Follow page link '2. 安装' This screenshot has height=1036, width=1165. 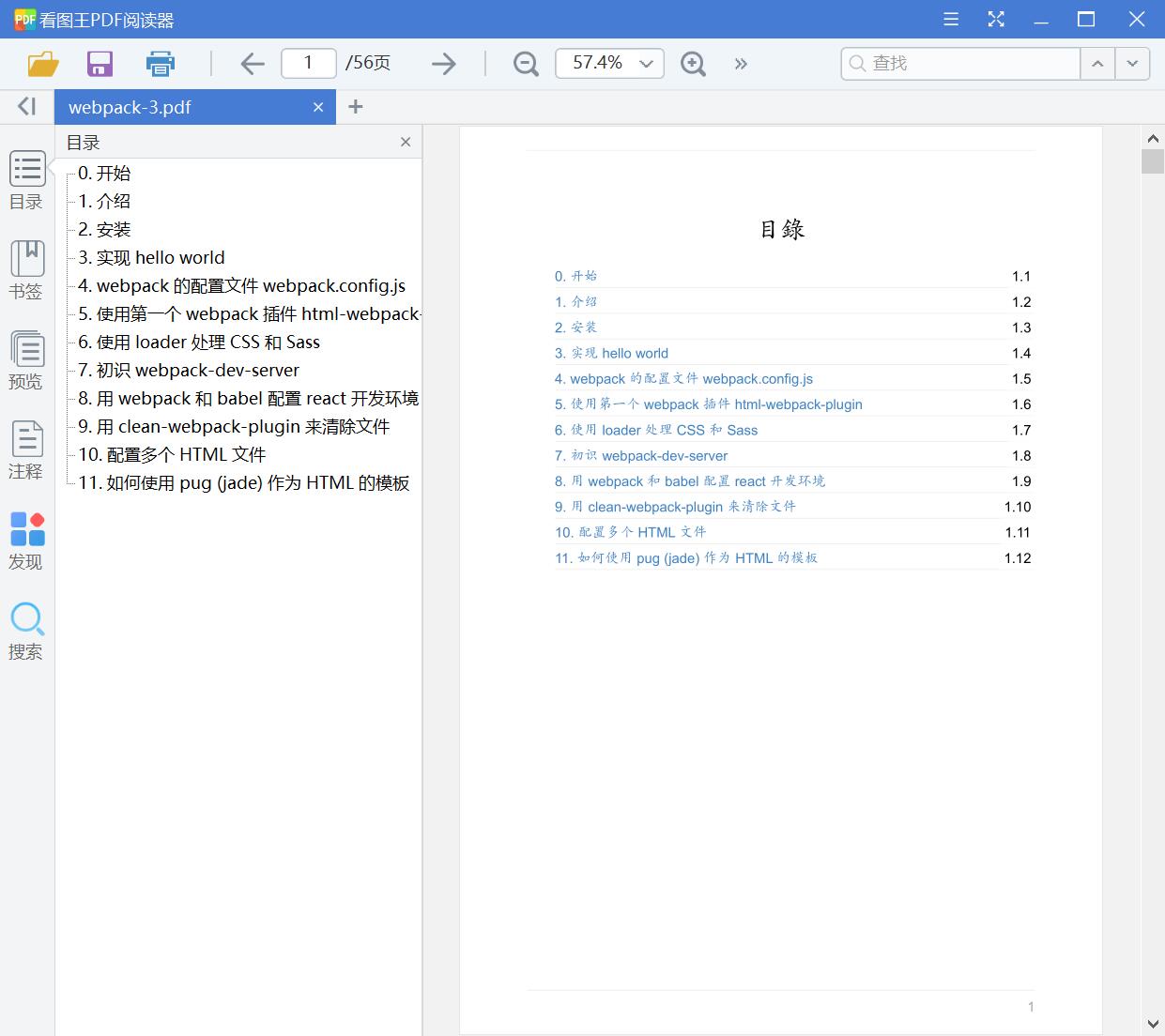click(575, 327)
